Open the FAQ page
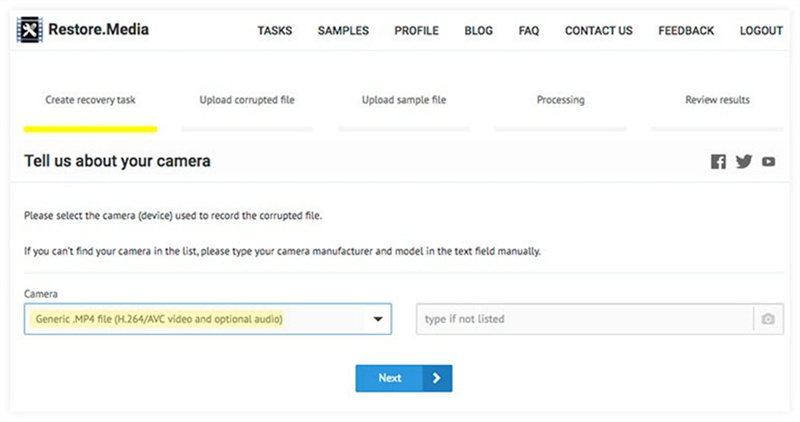800x422 pixels. click(x=529, y=31)
